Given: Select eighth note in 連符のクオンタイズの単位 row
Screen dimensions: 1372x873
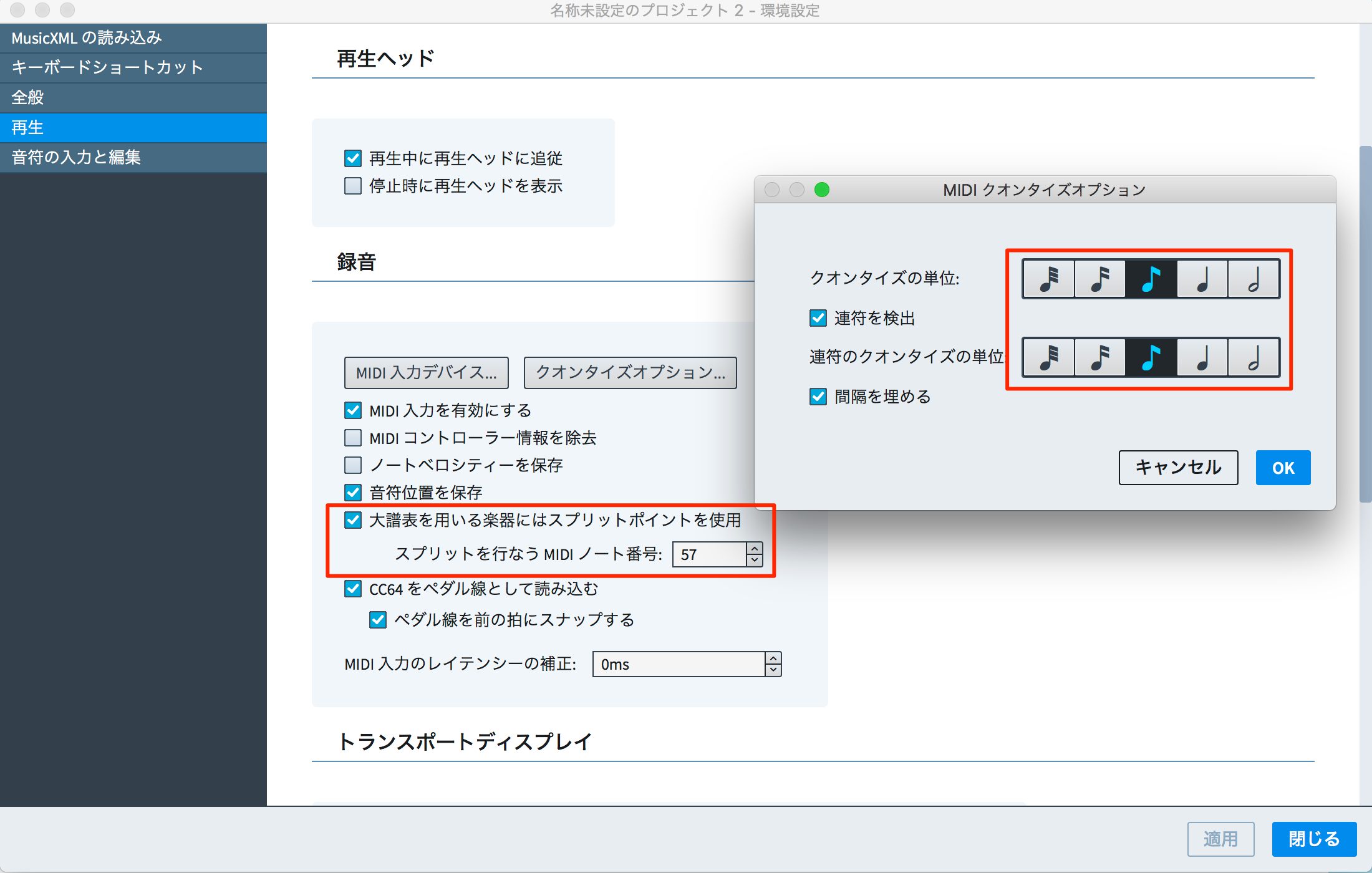Looking at the screenshot, I should point(1151,357).
